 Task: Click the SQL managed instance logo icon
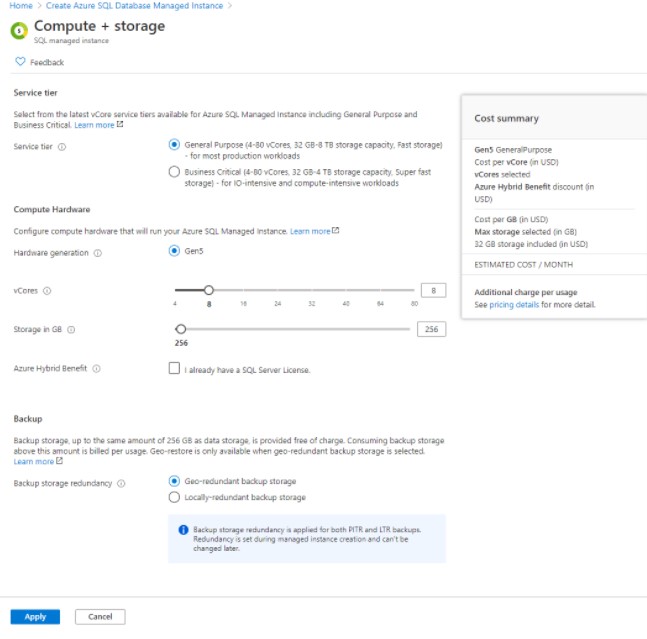click(19, 31)
